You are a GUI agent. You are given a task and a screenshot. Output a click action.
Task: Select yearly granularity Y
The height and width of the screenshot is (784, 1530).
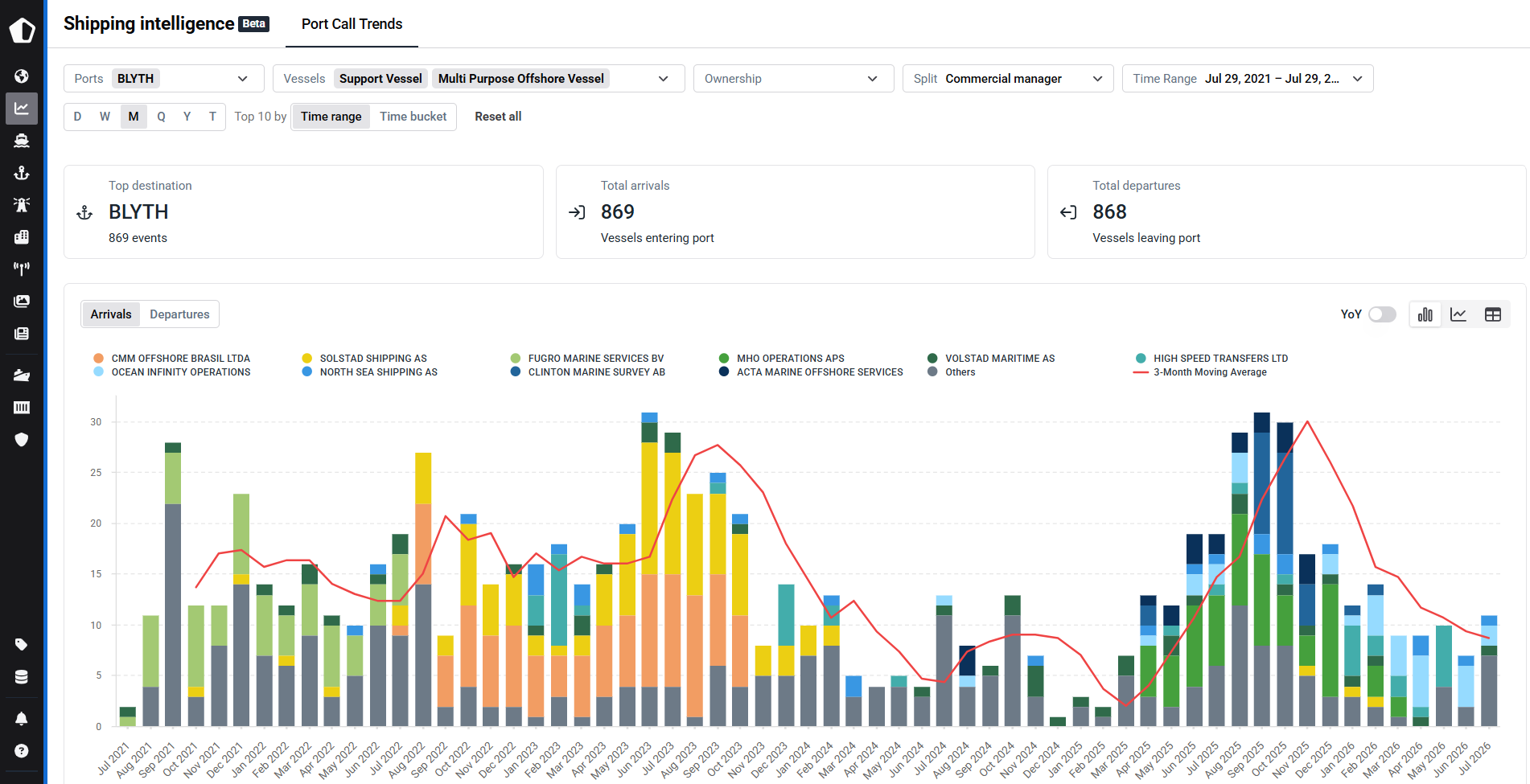pyautogui.click(x=187, y=117)
